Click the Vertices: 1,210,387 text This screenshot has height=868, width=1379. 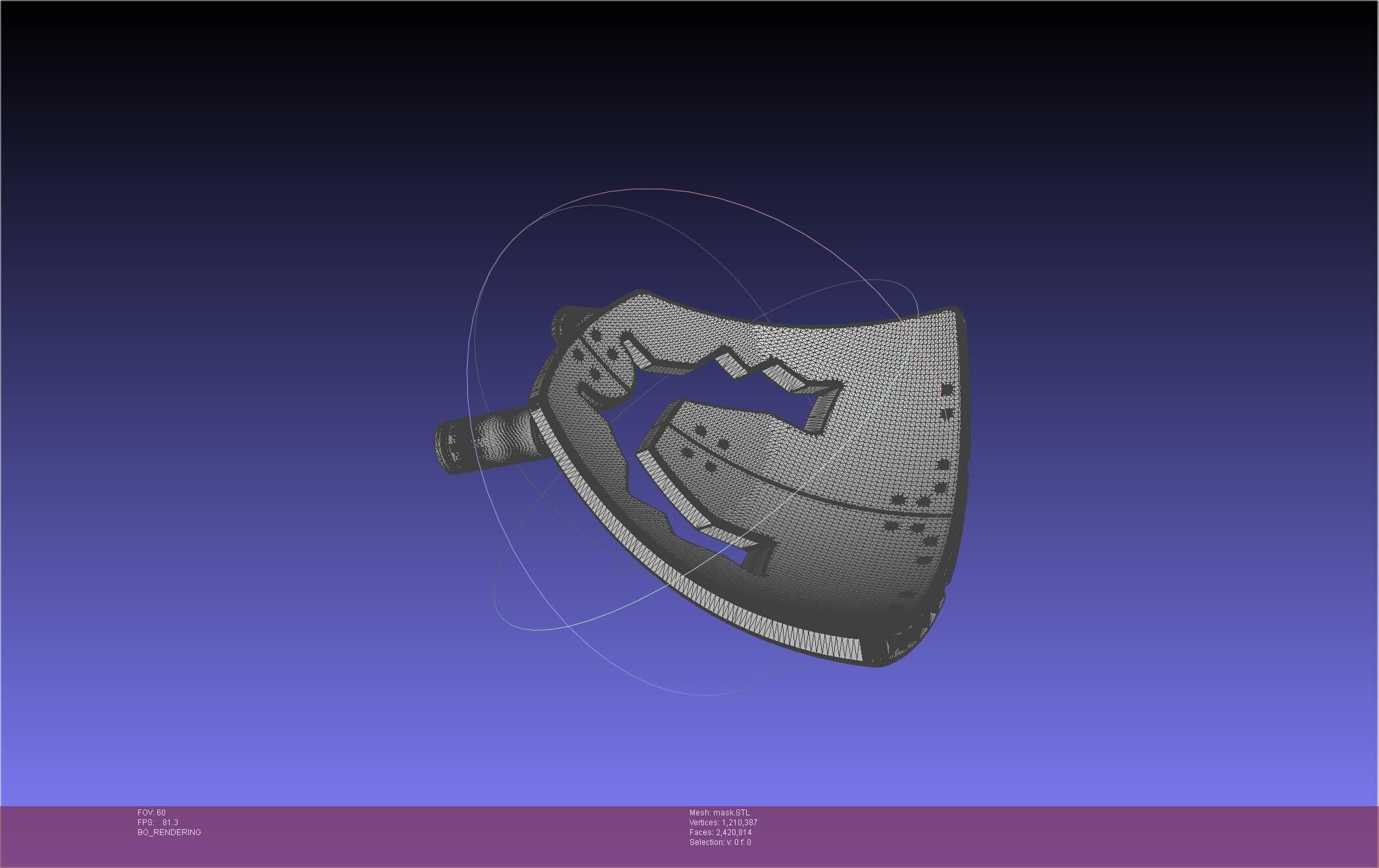723,823
